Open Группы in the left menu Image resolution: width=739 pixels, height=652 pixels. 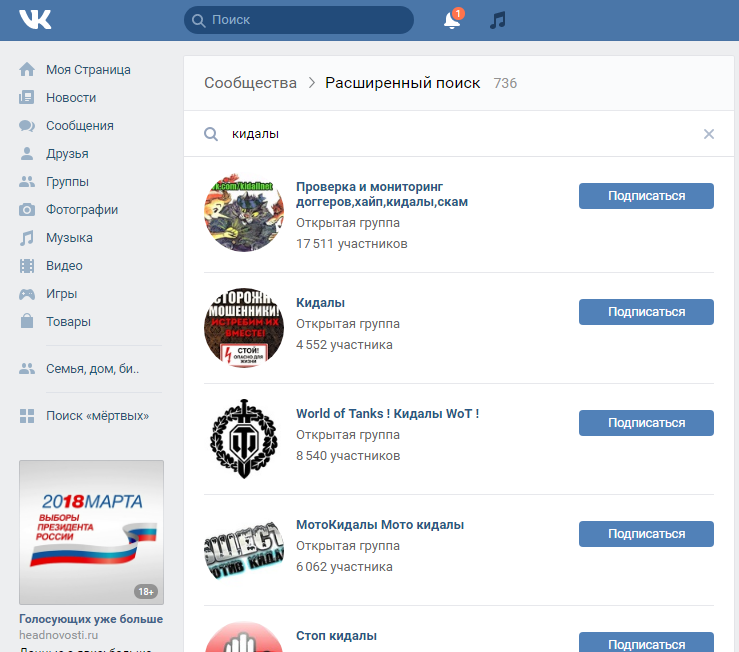click(x=67, y=182)
